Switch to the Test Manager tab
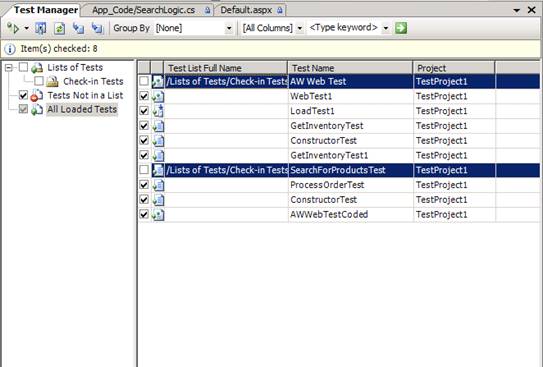Image resolution: width=543 pixels, height=367 pixels. [45, 10]
